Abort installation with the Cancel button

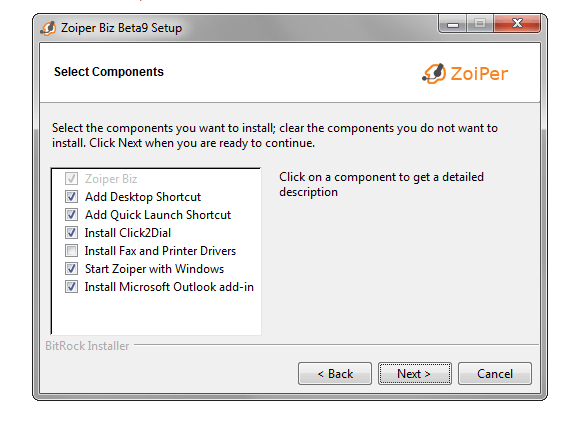pos(495,373)
